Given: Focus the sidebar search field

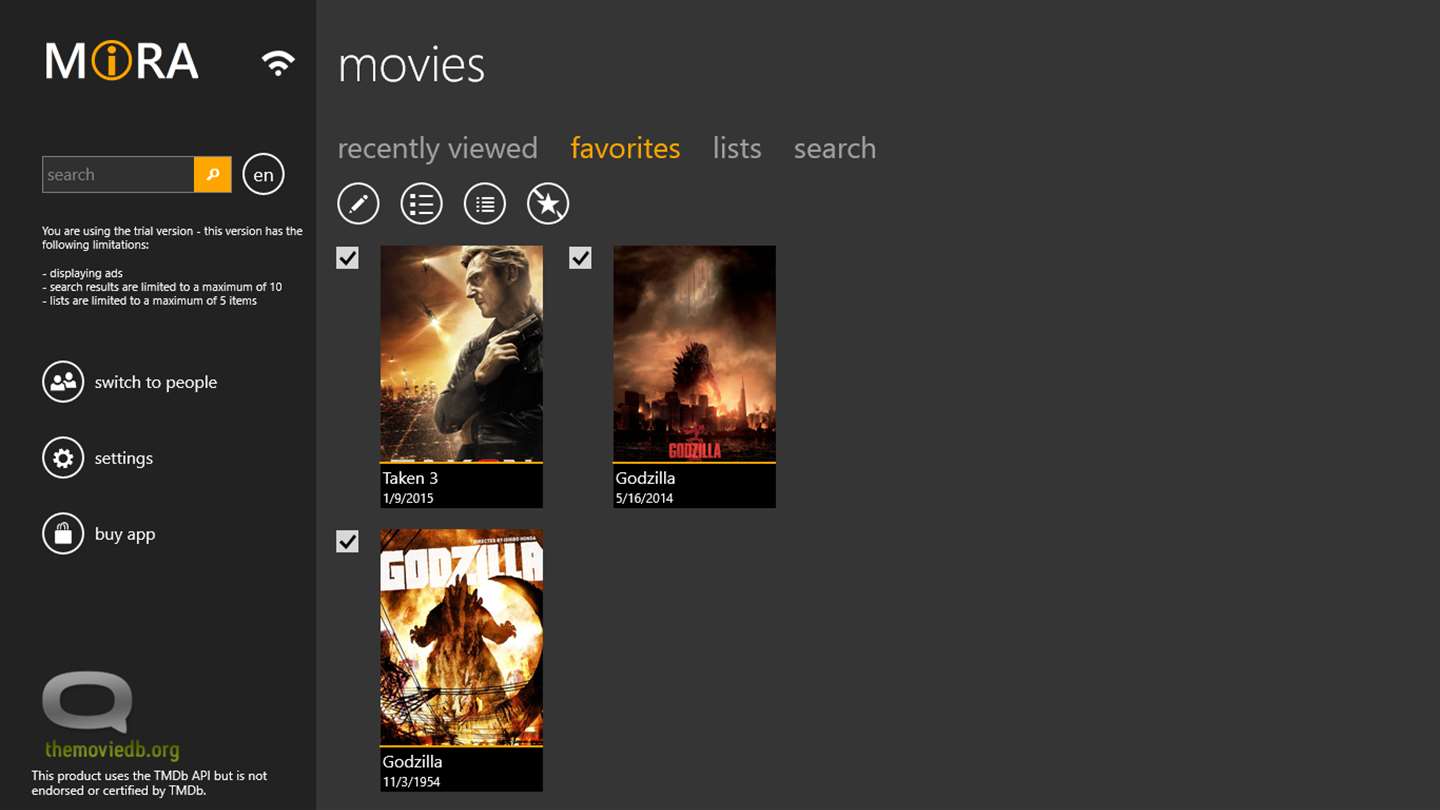Looking at the screenshot, I should coord(118,174).
